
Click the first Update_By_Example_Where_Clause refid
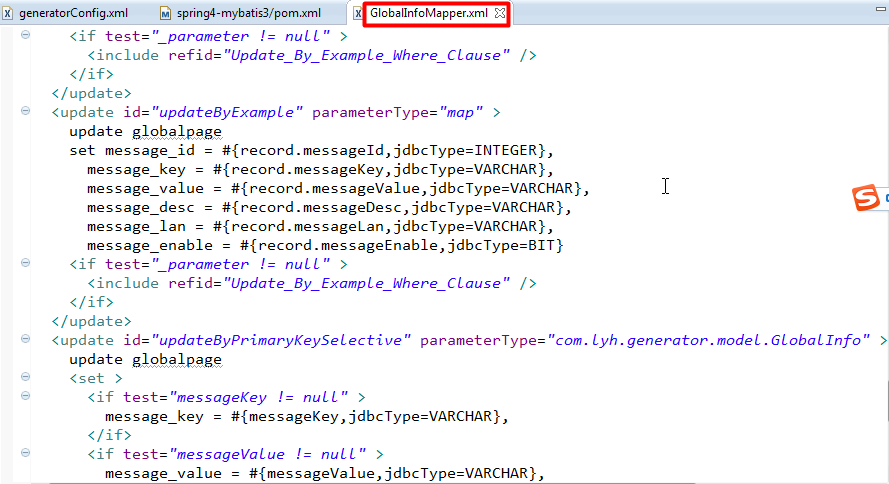[x=367, y=55]
